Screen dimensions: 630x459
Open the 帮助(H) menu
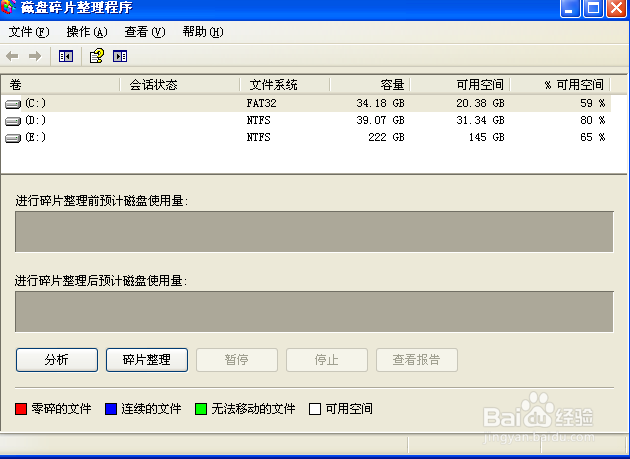203,32
